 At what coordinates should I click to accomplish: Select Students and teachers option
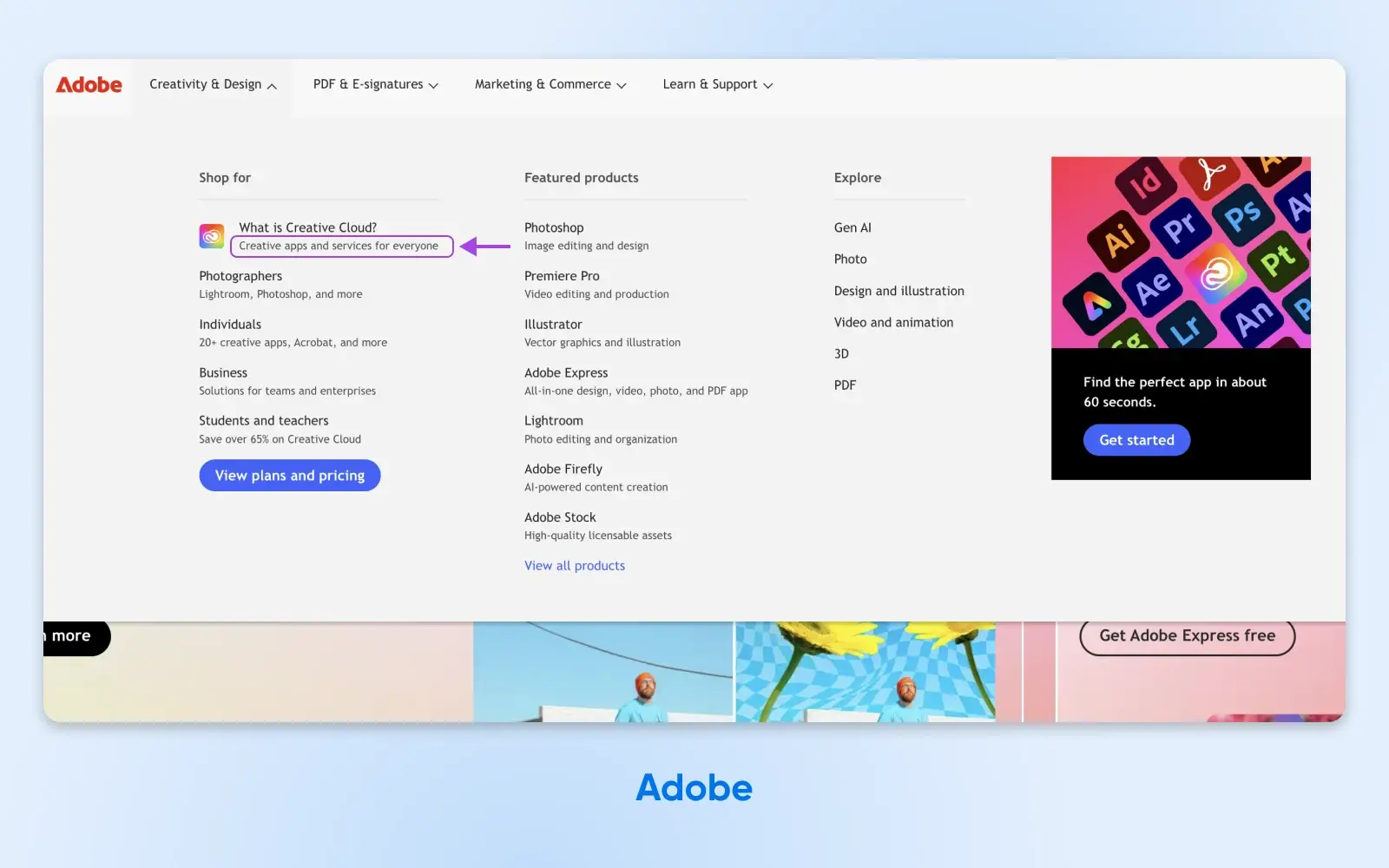(264, 421)
